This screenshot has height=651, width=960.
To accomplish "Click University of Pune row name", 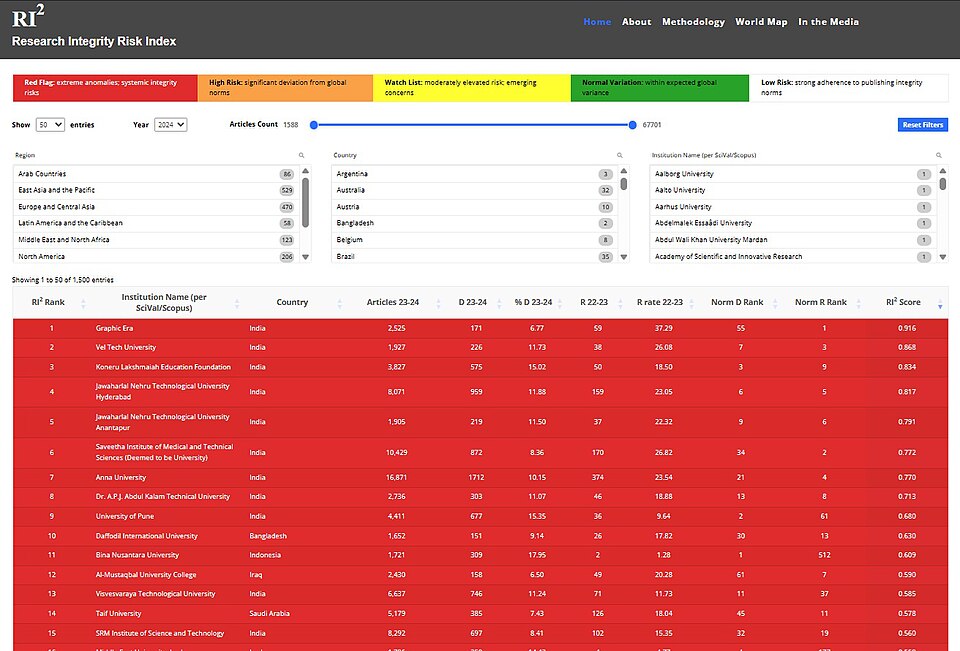I will pyautogui.click(x=125, y=516).
